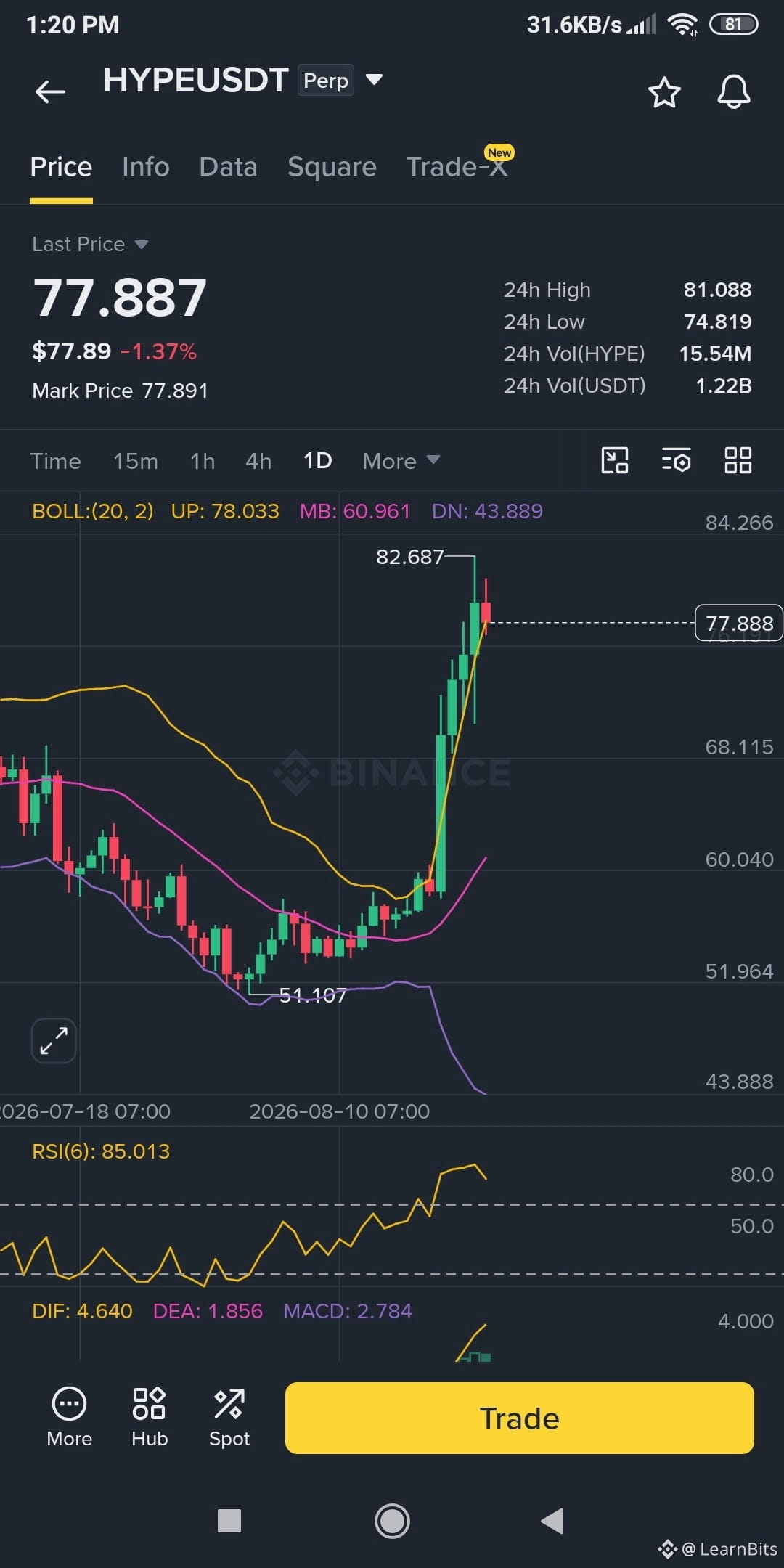Switch to Spot trading icon
The image size is (784, 1568).
(229, 1418)
